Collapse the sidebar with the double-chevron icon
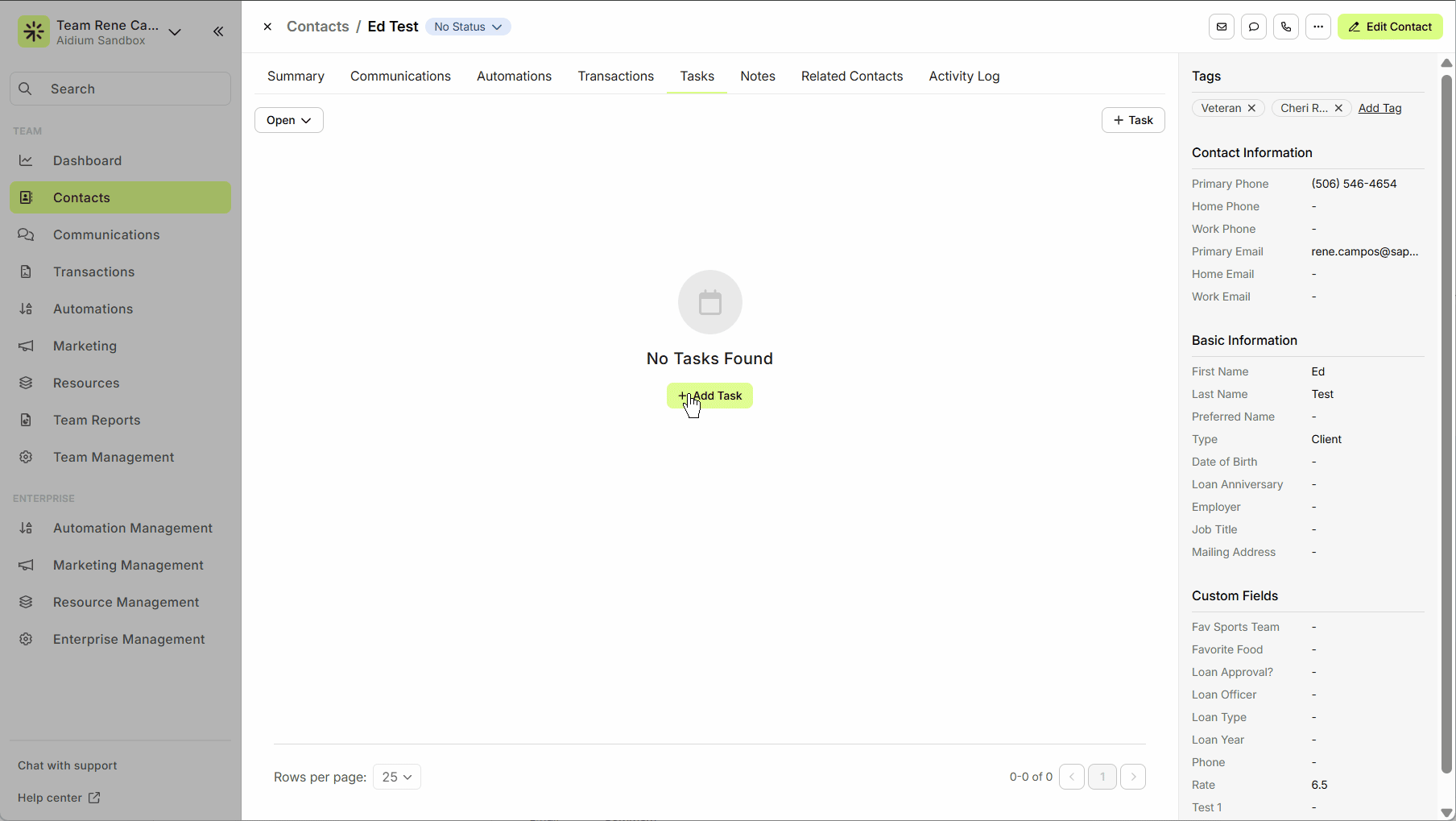 tap(217, 31)
